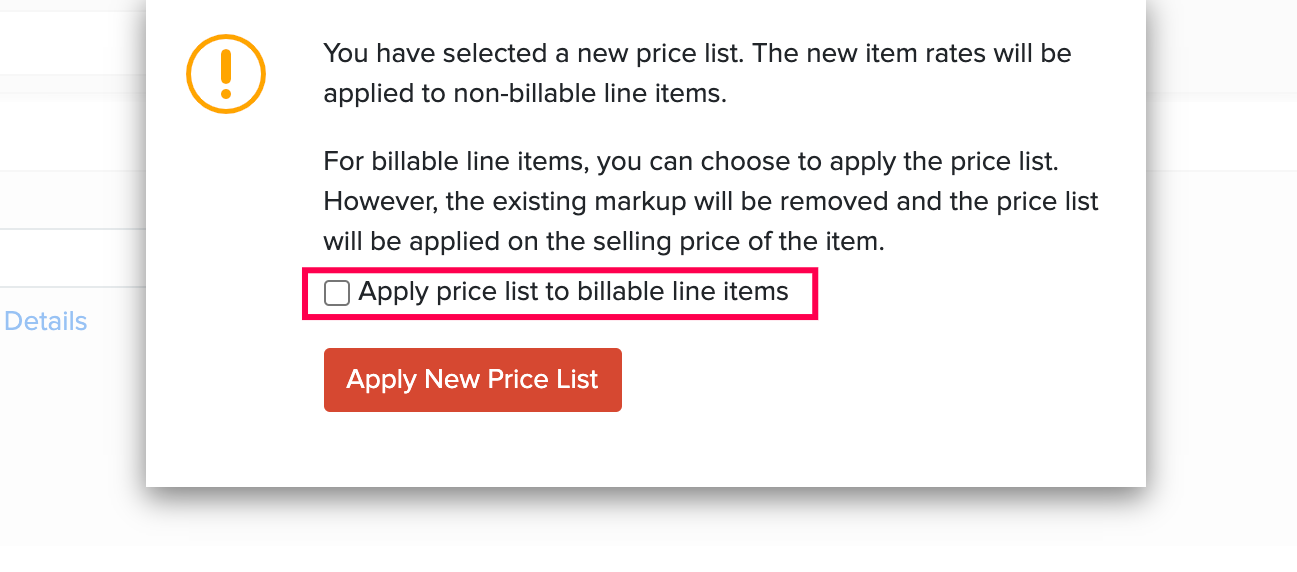Click the line "applied to non-billable line items."
Screen dimensions: 1297x572
524,94
